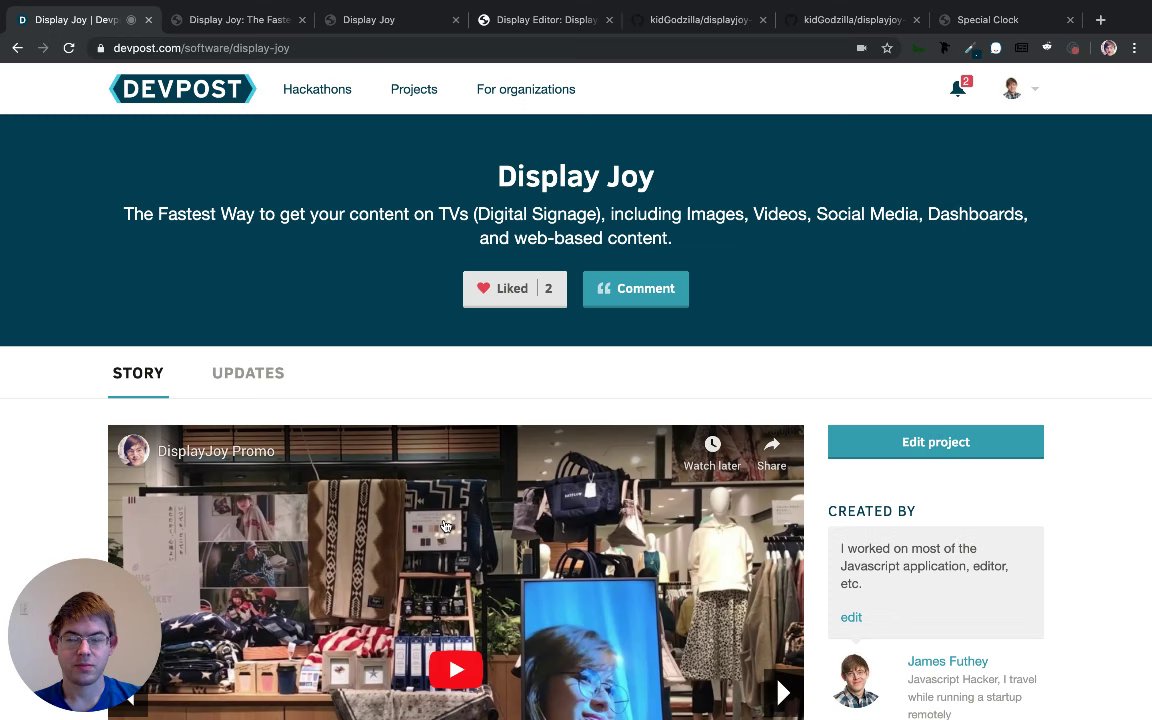Select the STORY tab
This screenshot has width=1152, height=720.
tap(138, 373)
